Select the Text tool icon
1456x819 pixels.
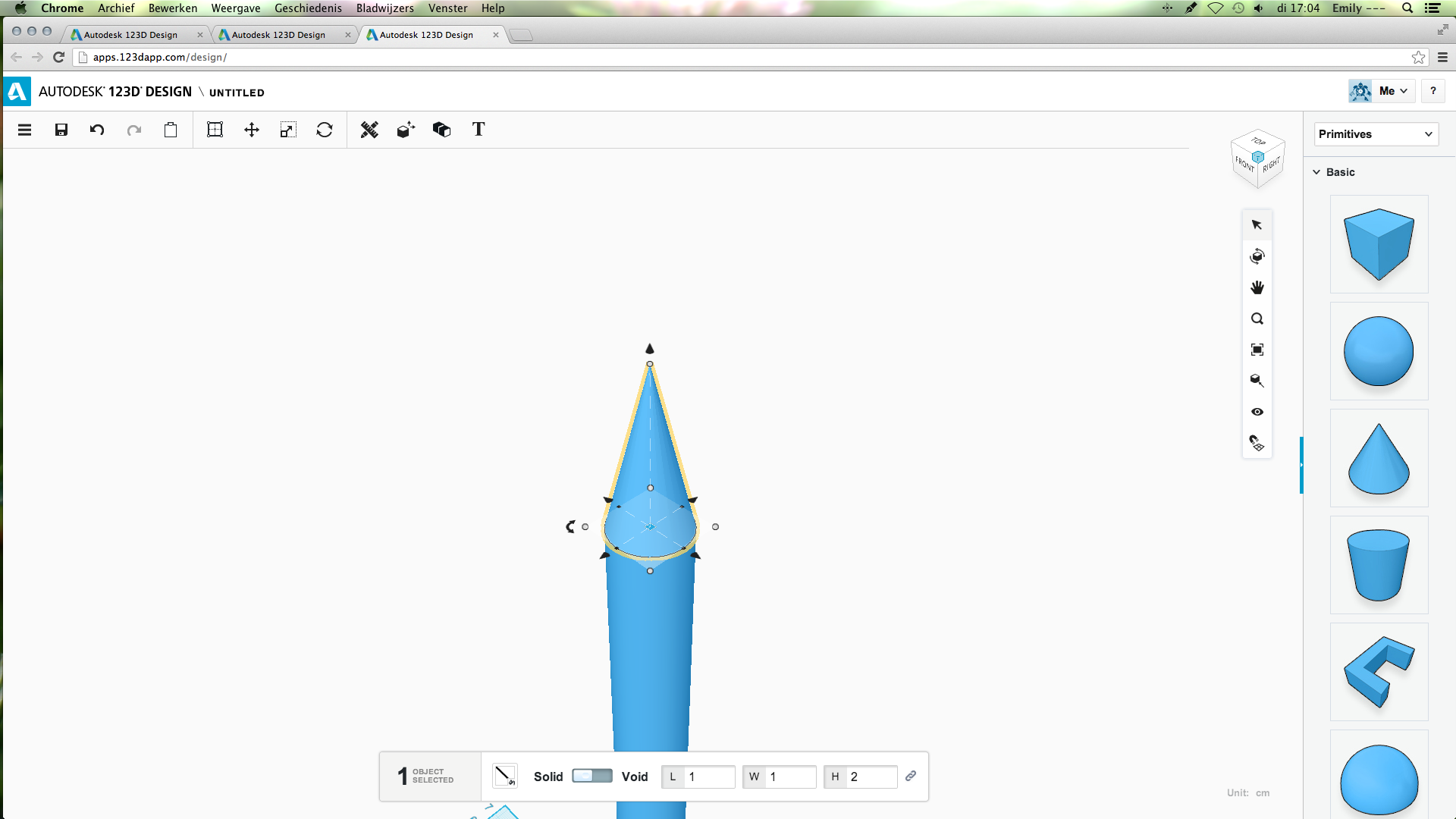[x=479, y=130]
